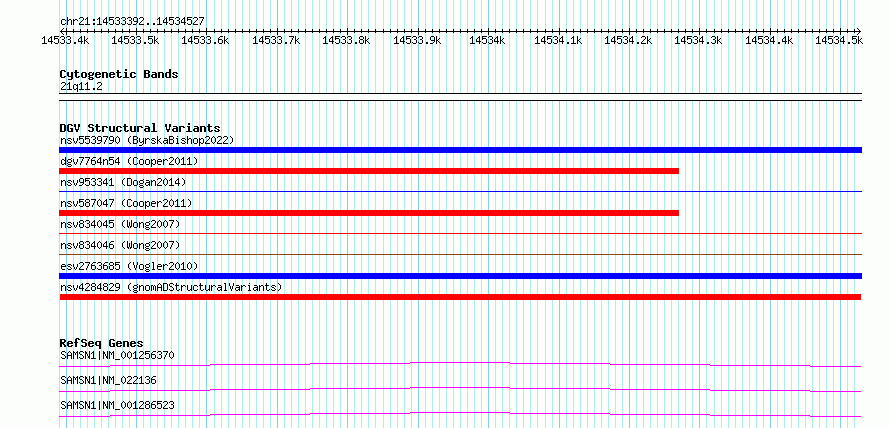Click the blue bar for nsv5539790
The image size is (890, 428).
tap(460, 150)
